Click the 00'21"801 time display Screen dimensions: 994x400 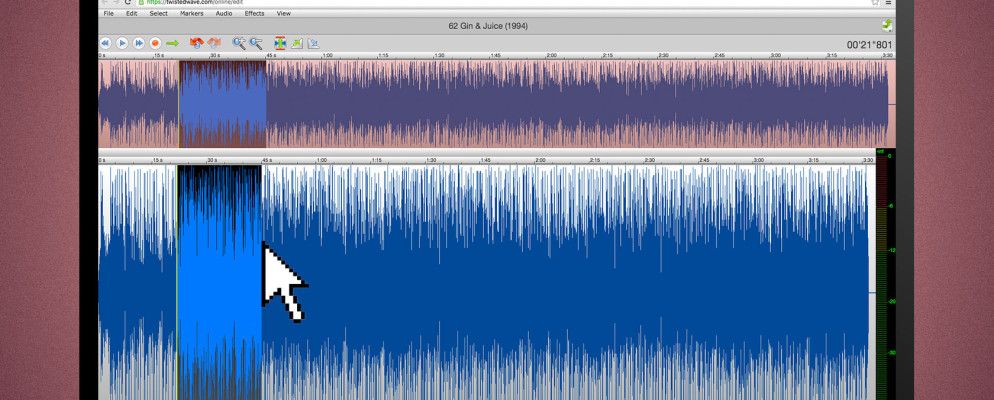(869, 45)
